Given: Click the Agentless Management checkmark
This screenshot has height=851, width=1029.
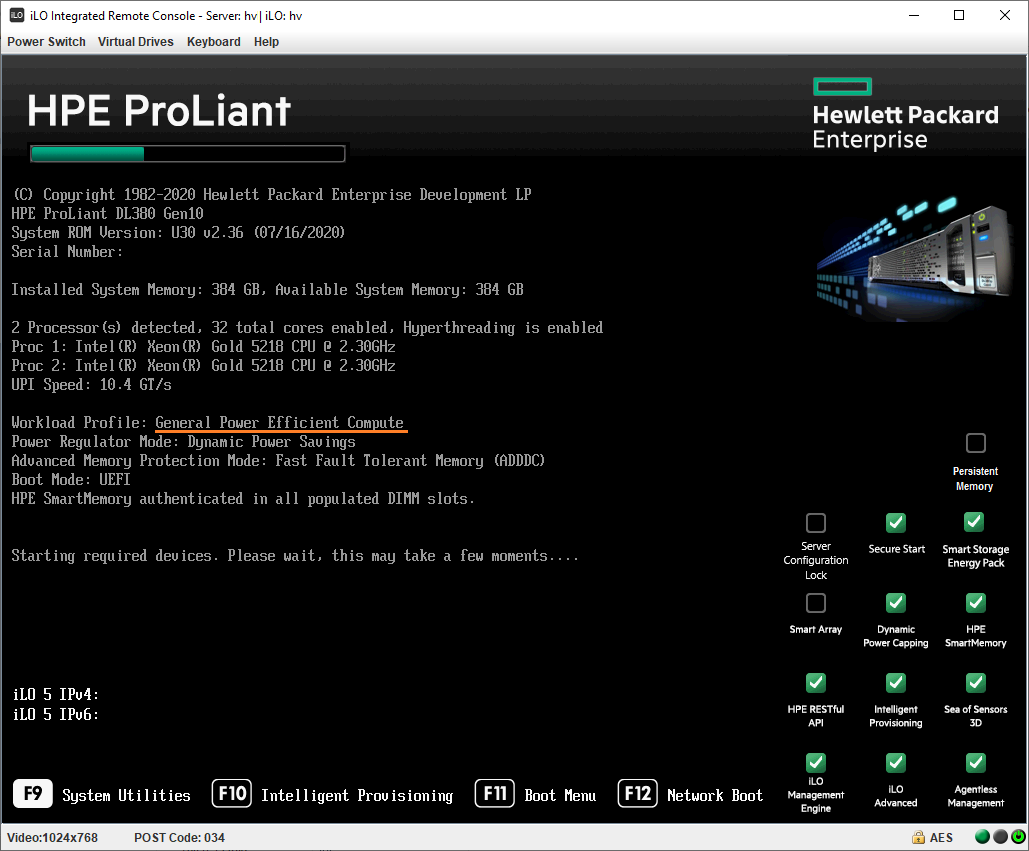Looking at the screenshot, I should click(x=976, y=763).
